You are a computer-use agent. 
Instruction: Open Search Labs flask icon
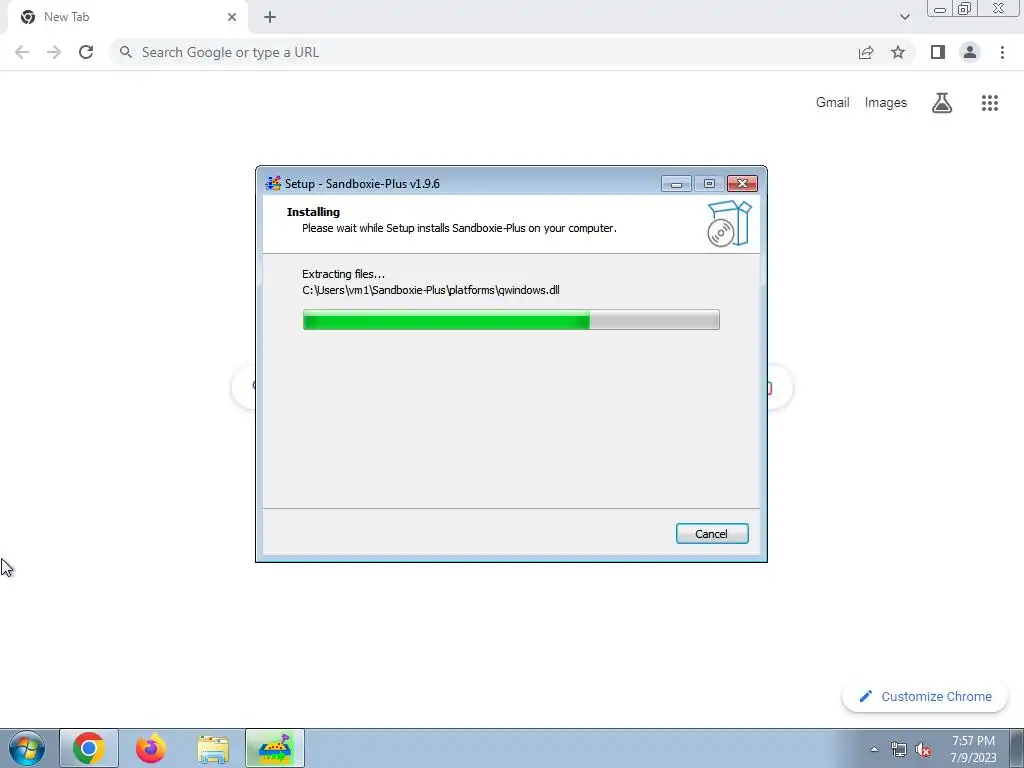tap(942, 103)
